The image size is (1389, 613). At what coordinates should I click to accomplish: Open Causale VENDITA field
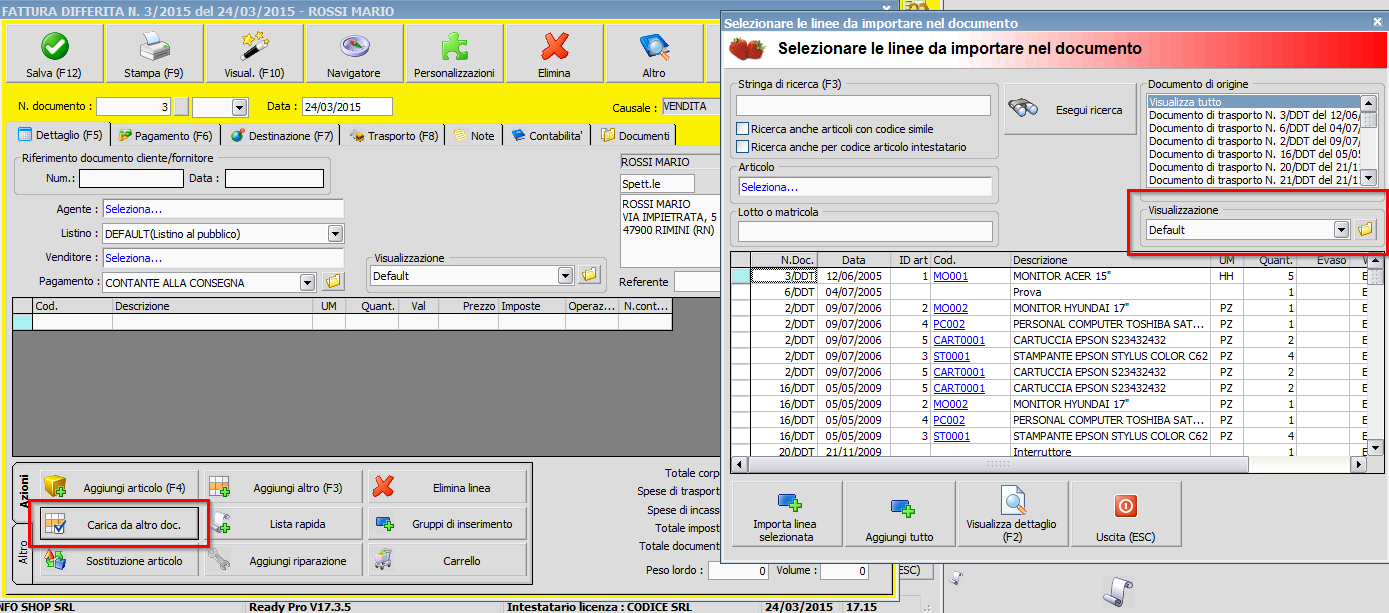[x=690, y=107]
